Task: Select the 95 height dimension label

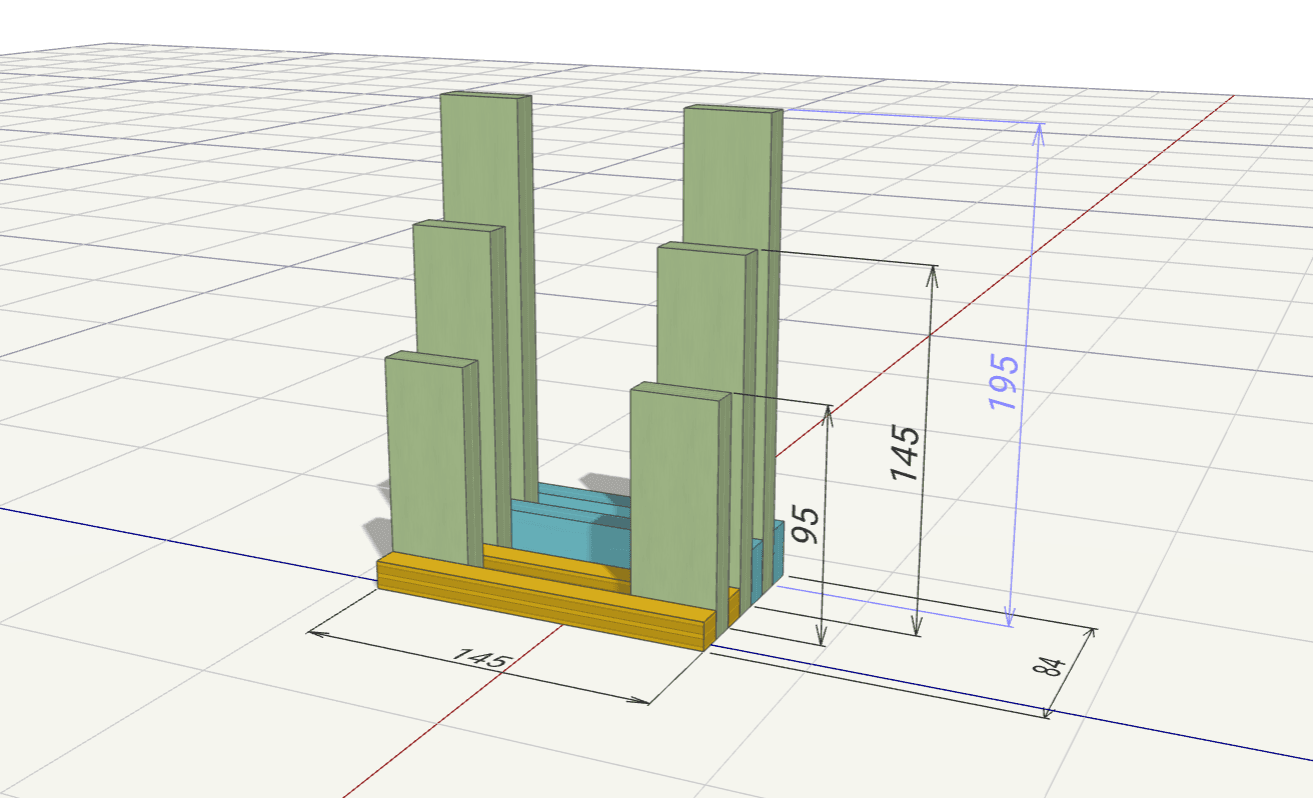Action: pos(806,524)
